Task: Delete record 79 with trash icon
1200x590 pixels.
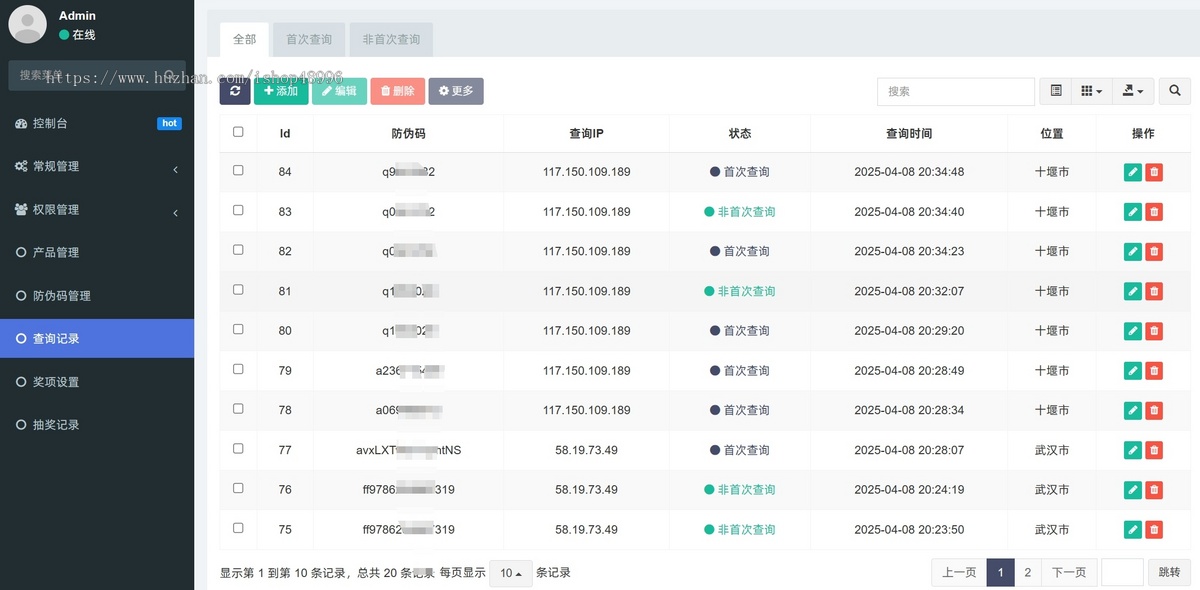Action: tap(1154, 370)
